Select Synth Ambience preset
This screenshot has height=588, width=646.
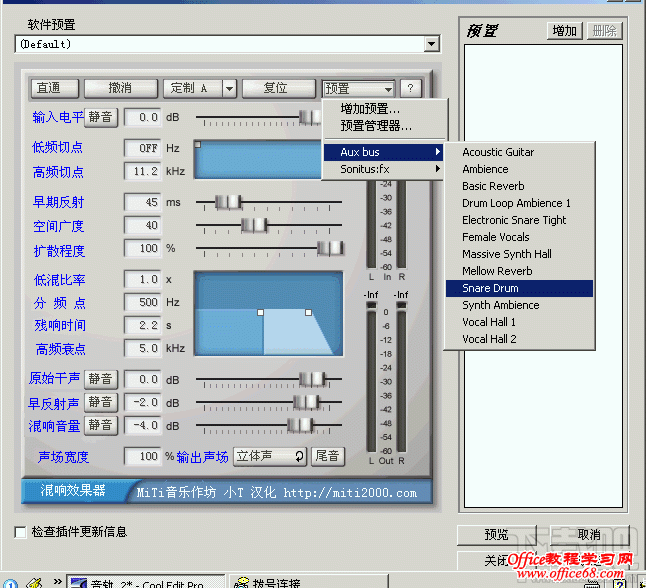pyautogui.click(x=519, y=305)
